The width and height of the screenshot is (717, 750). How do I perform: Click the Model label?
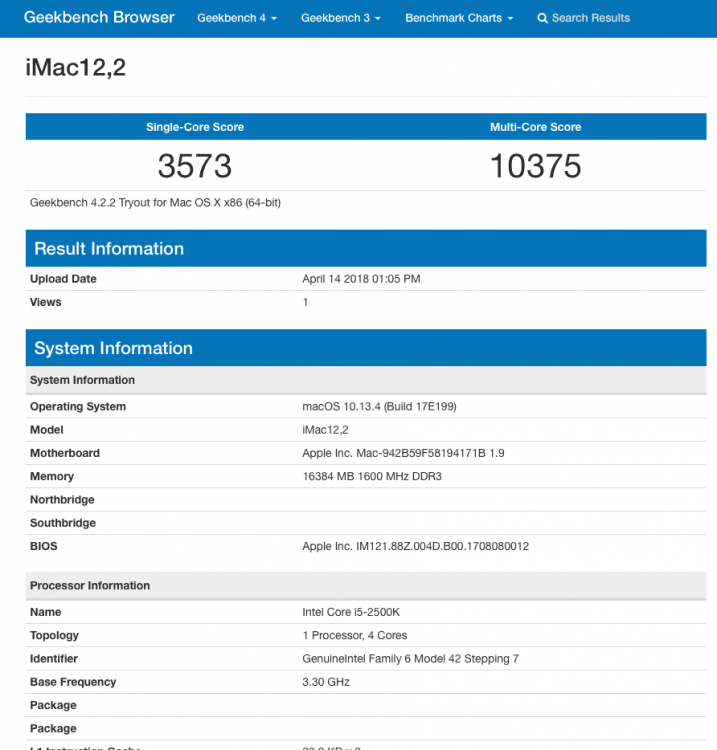[x=46, y=430]
